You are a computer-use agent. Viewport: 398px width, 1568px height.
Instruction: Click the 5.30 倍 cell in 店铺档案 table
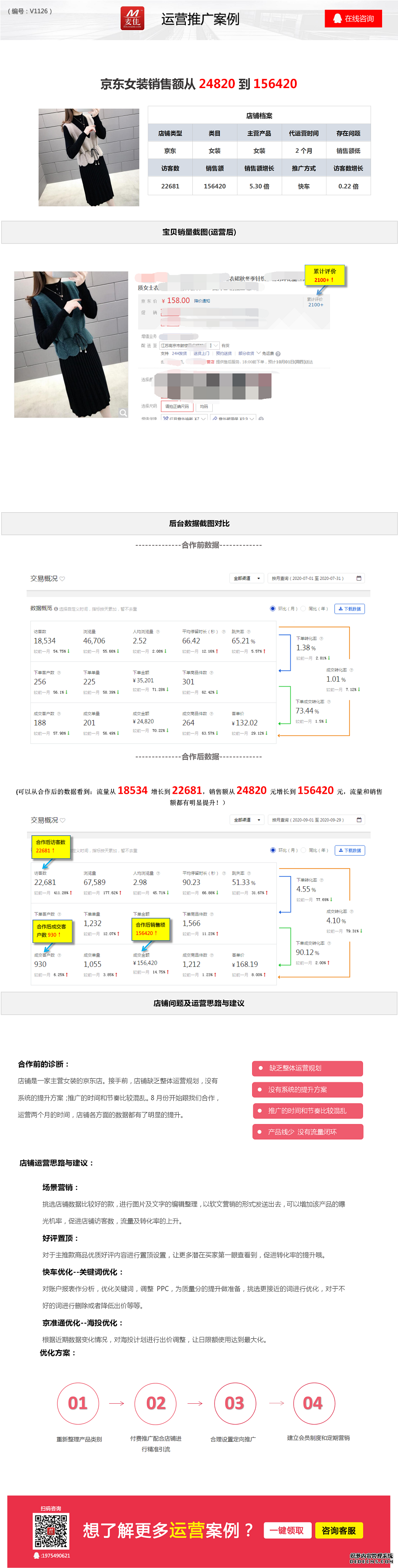point(260,186)
